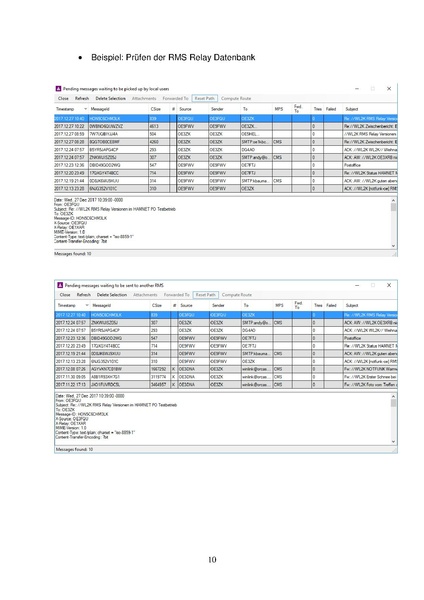Click Forwarded To in the 'another RMS' window toolbar
Viewport: 424px width, 600px height.
[x=177, y=295]
